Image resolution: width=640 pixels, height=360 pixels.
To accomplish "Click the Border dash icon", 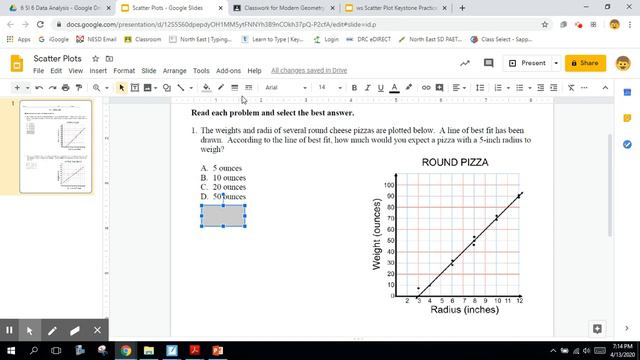I will click(x=248, y=88).
